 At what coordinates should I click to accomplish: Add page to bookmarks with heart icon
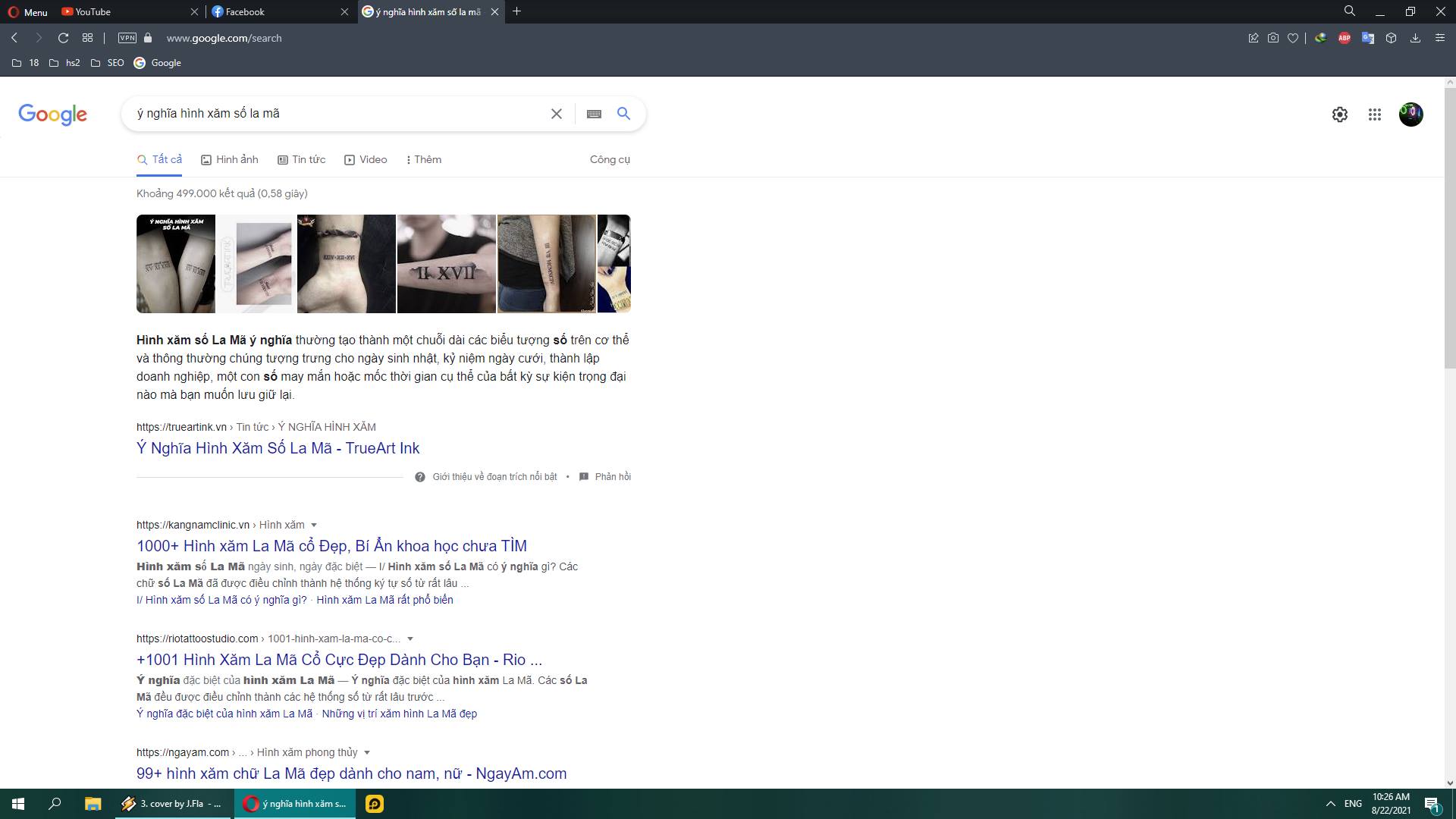pyautogui.click(x=1293, y=38)
